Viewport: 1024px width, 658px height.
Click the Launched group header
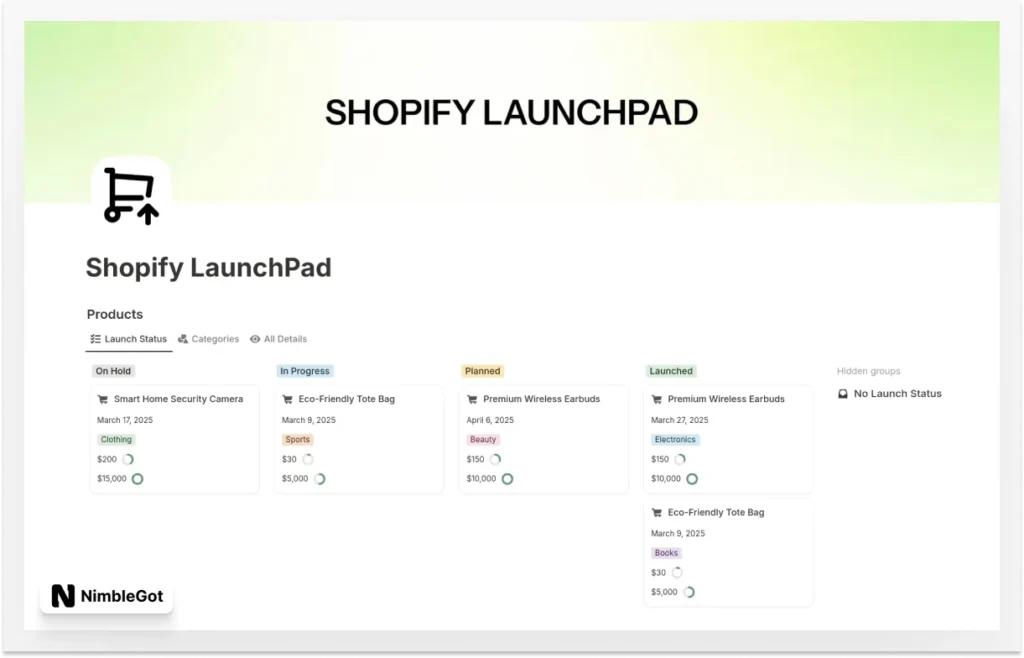670,371
